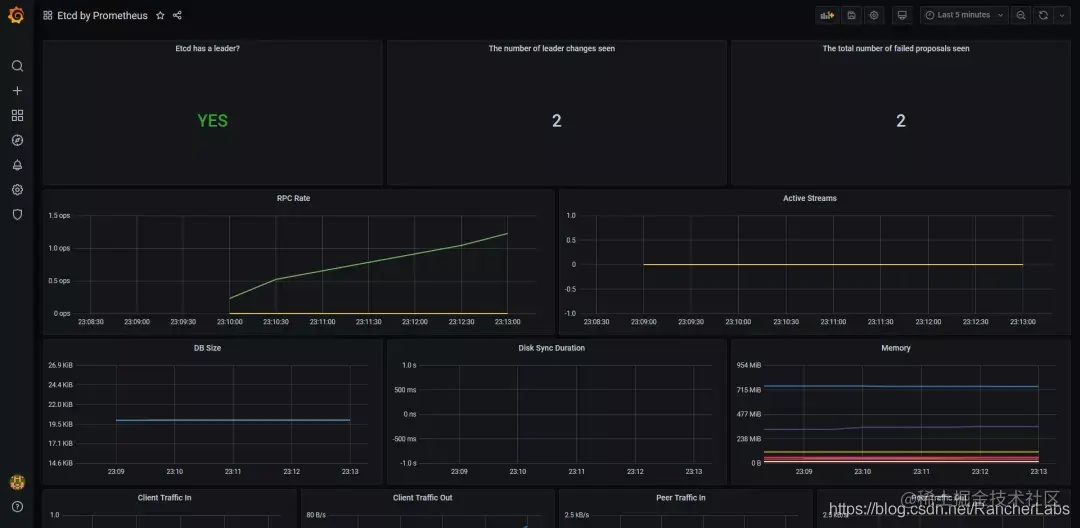Open the Etcd has a leader? panel title

(x=207, y=49)
